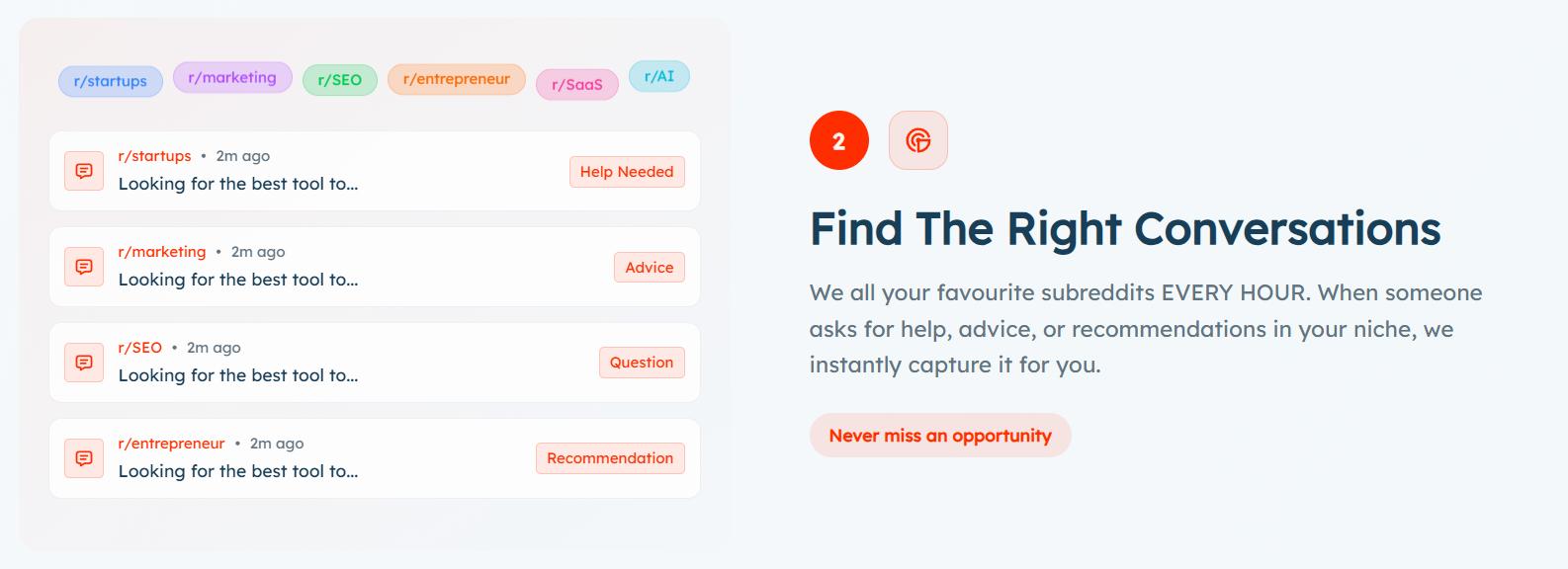
Task: Click the Help Needed tag
Action: click(x=627, y=172)
